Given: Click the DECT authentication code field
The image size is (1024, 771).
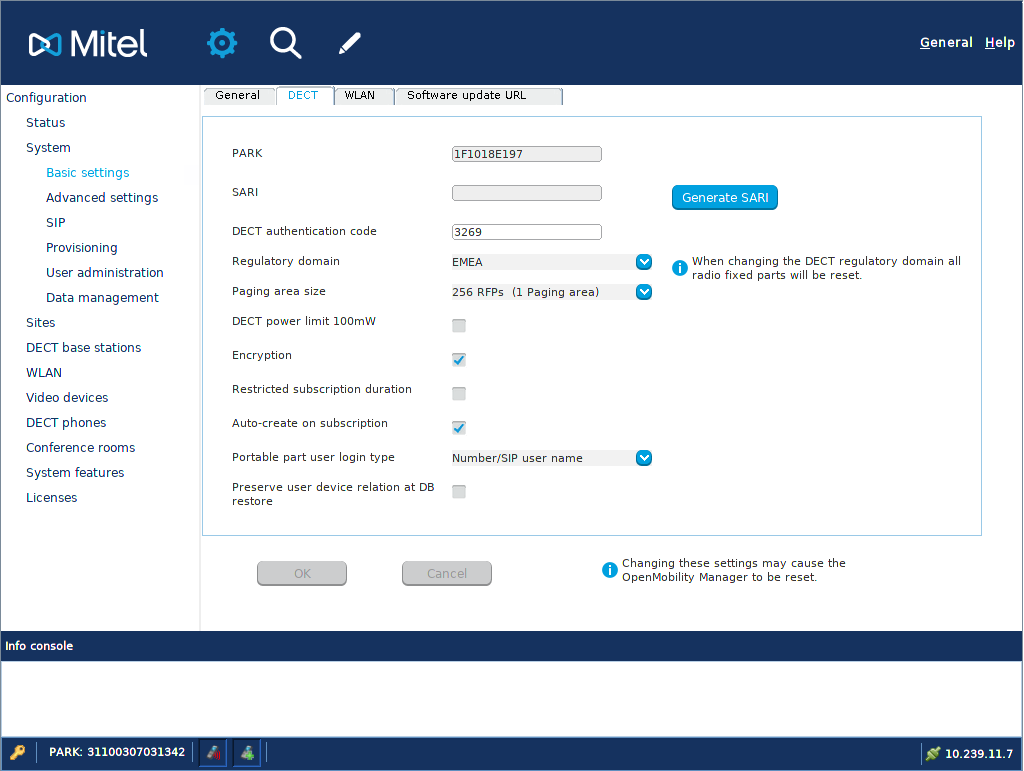Looking at the screenshot, I should (526, 232).
